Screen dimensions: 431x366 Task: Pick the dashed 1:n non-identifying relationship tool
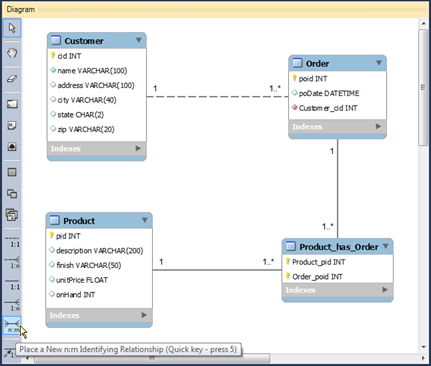tap(12, 262)
